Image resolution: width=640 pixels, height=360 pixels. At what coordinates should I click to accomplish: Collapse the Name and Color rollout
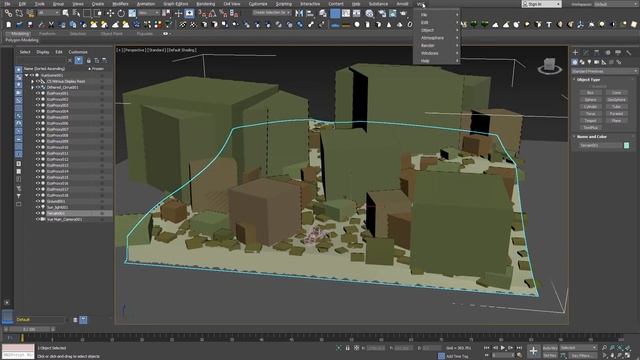[591, 137]
